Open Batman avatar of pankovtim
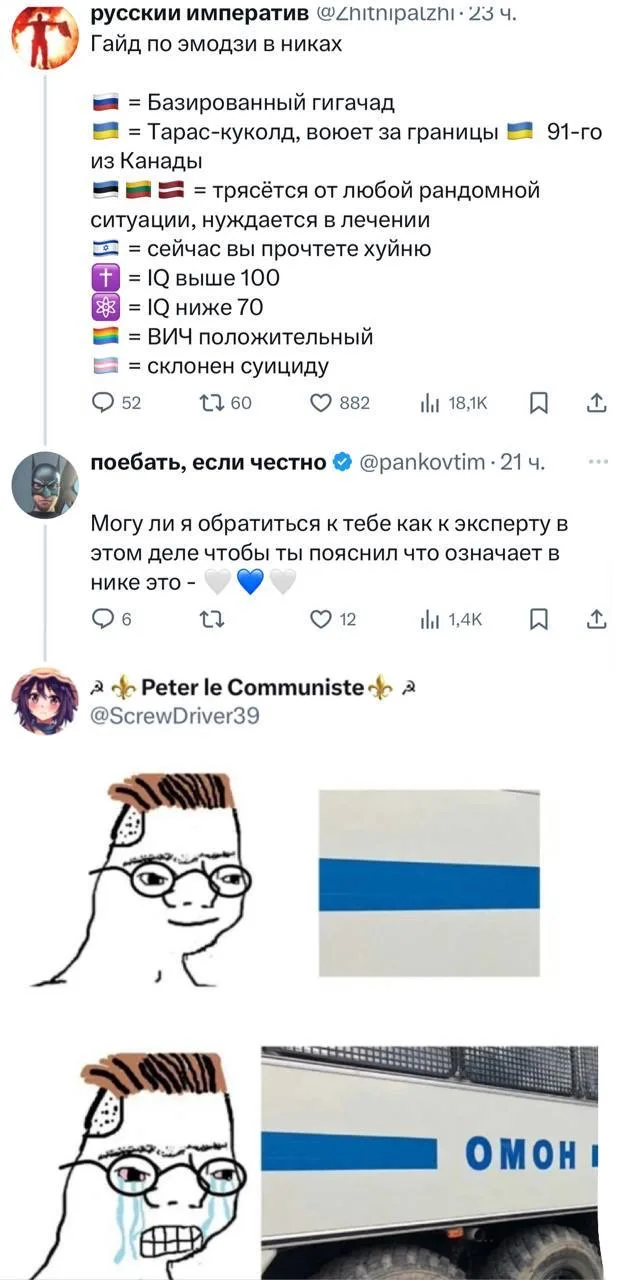The image size is (623, 1280). click(44, 484)
